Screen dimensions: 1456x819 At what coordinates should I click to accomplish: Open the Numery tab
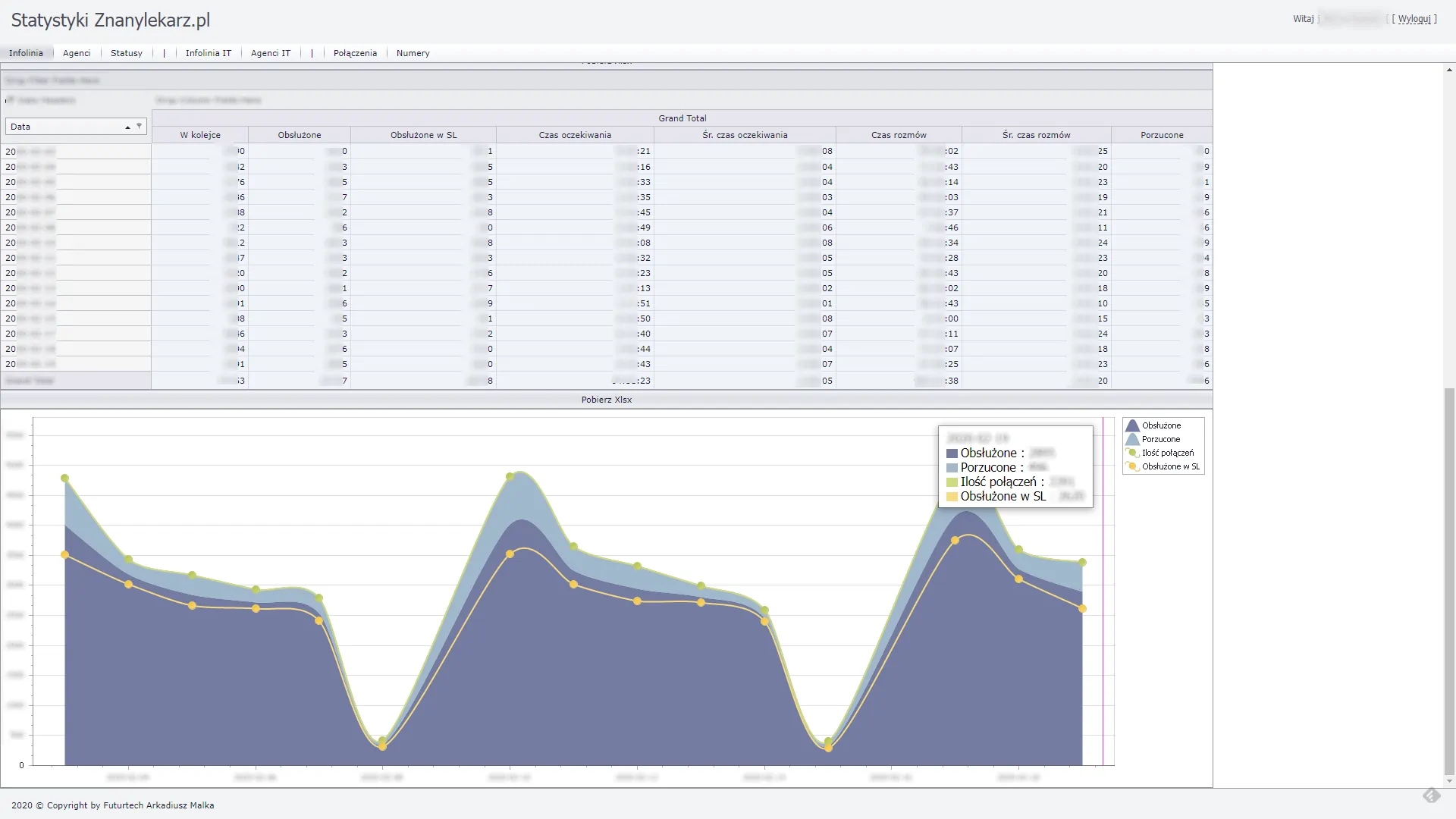click(x=413, y=53)
